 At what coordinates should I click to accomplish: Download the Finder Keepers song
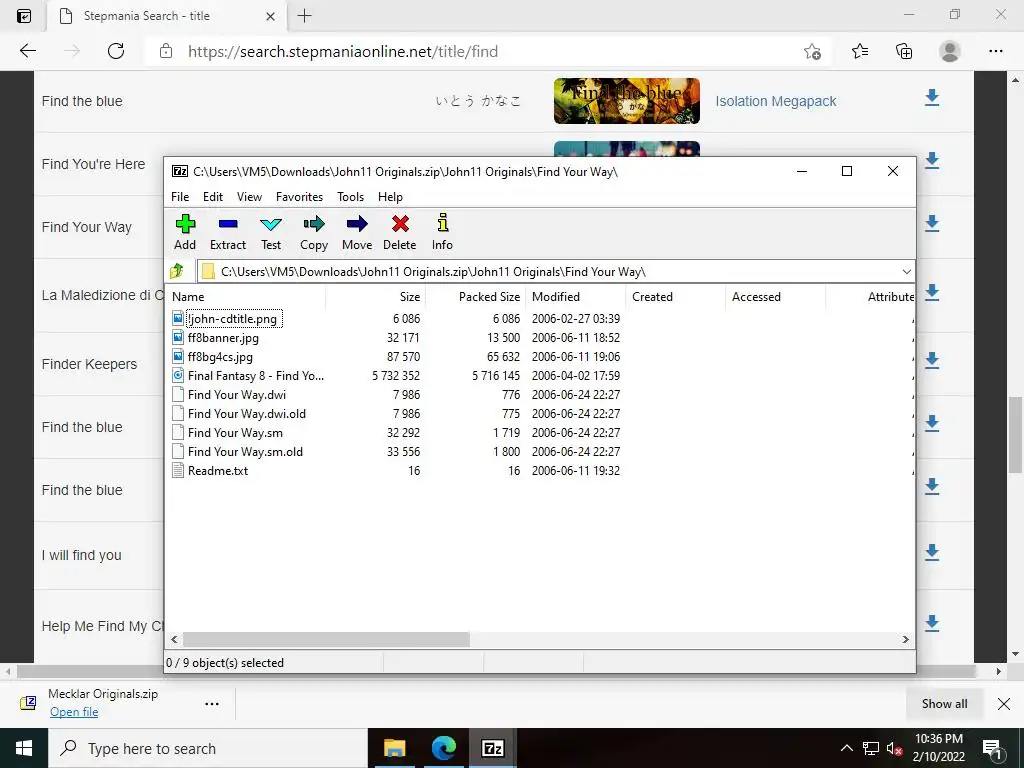click(x=932, y=360)
